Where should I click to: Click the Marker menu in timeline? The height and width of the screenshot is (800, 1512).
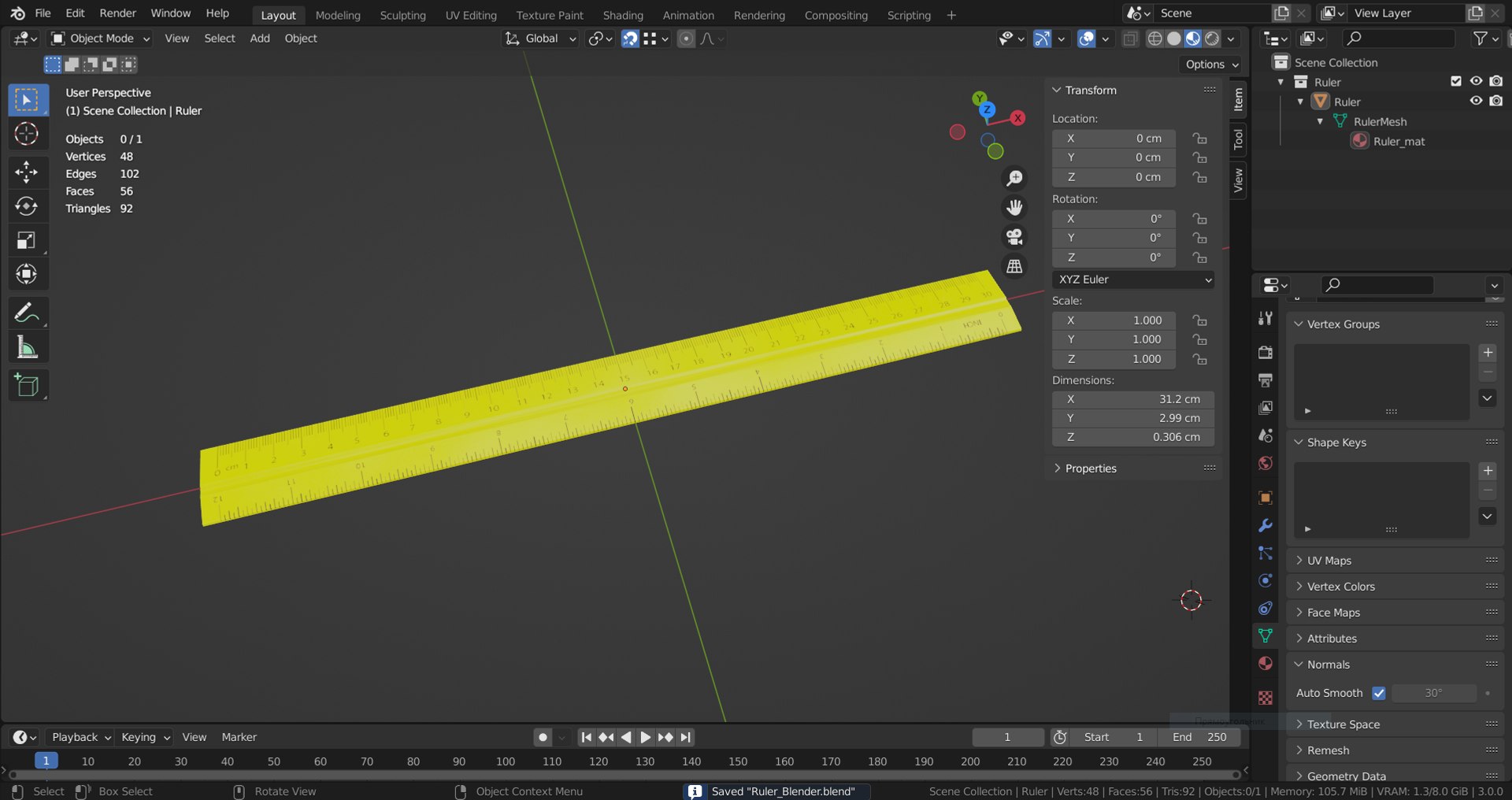click(239, 737)
